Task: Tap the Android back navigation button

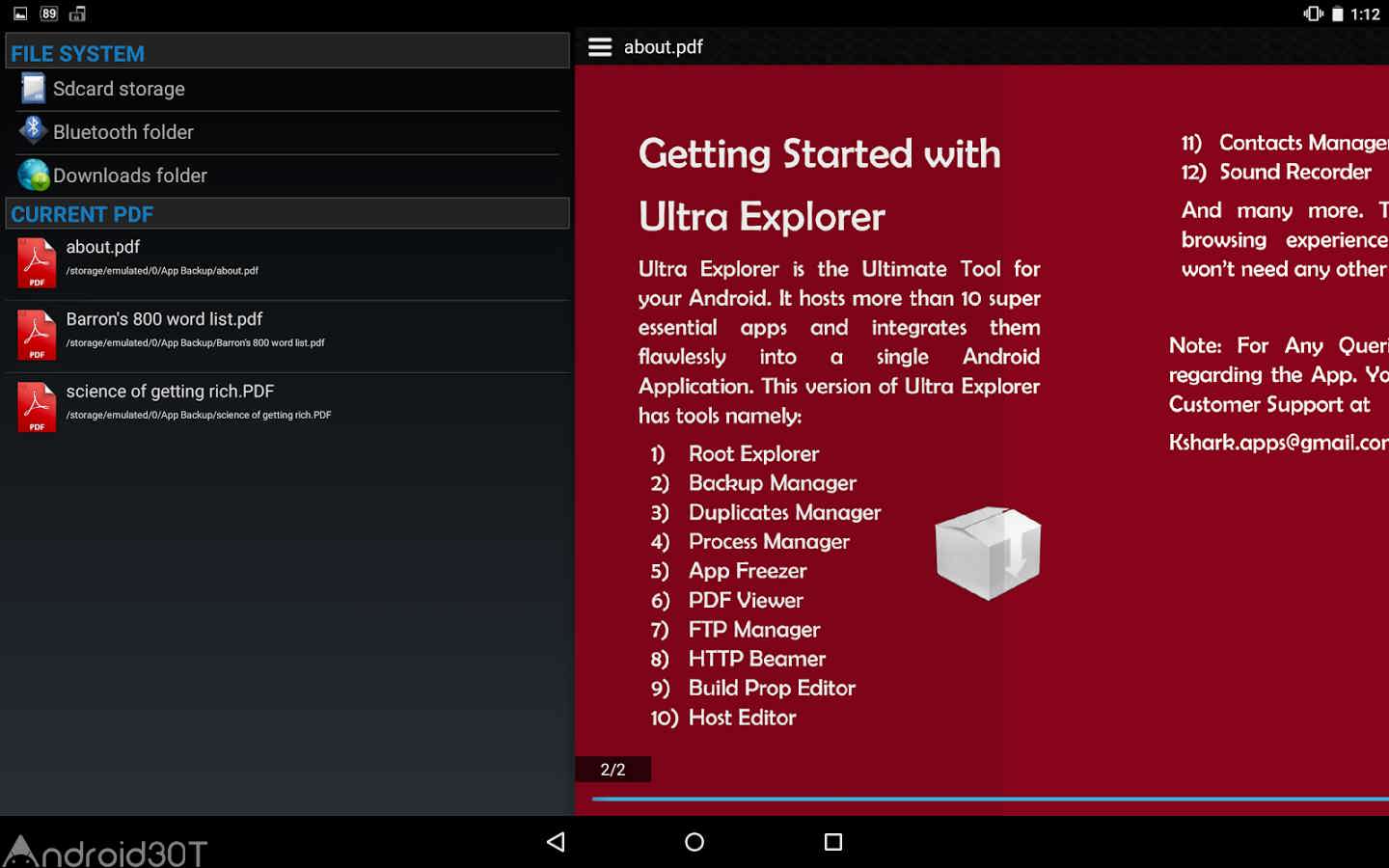Action: click(x=556, y=842)
